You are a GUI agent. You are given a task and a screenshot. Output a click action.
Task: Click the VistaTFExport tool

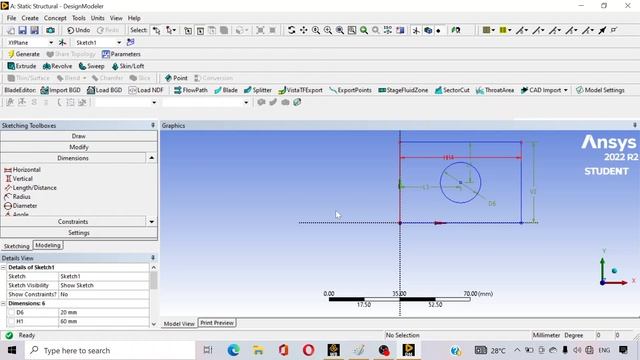[300, 90]
